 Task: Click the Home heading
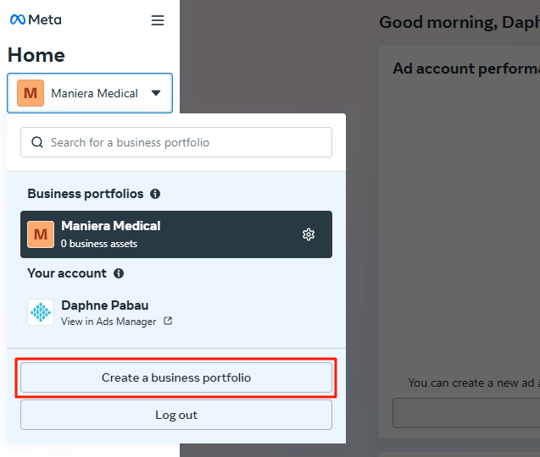(36, 55)
